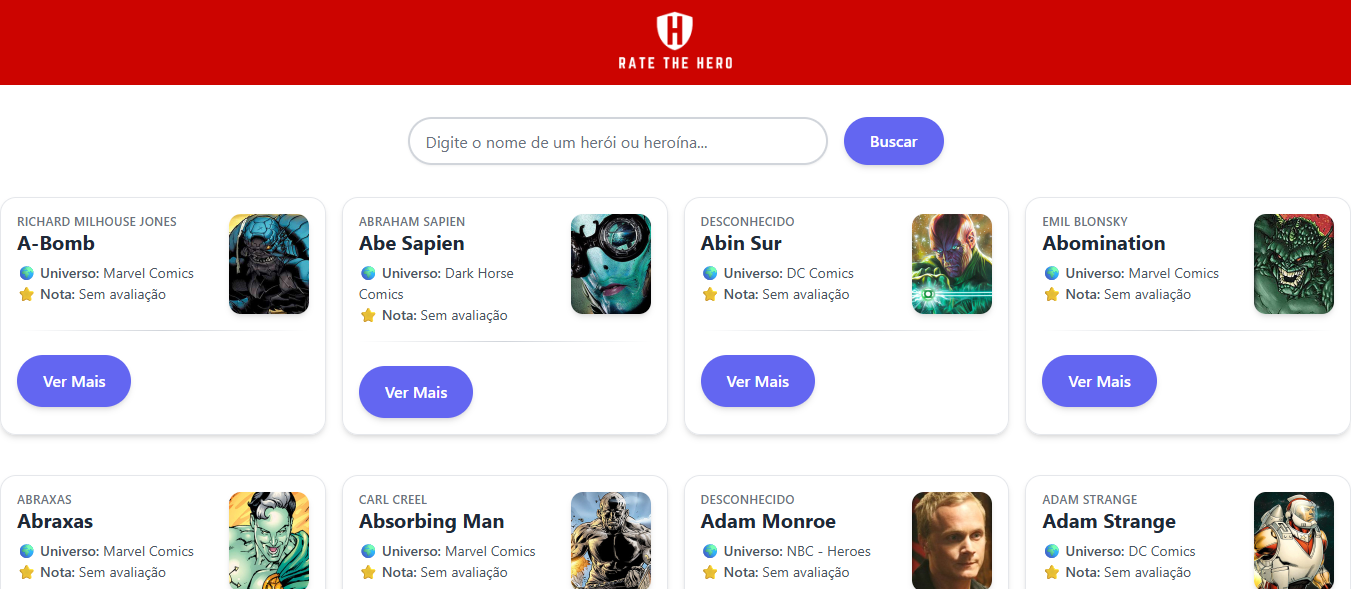Select the Adam Monroe photo
This screenshot has width=1351, height=589.
click(x=952, y=540)
